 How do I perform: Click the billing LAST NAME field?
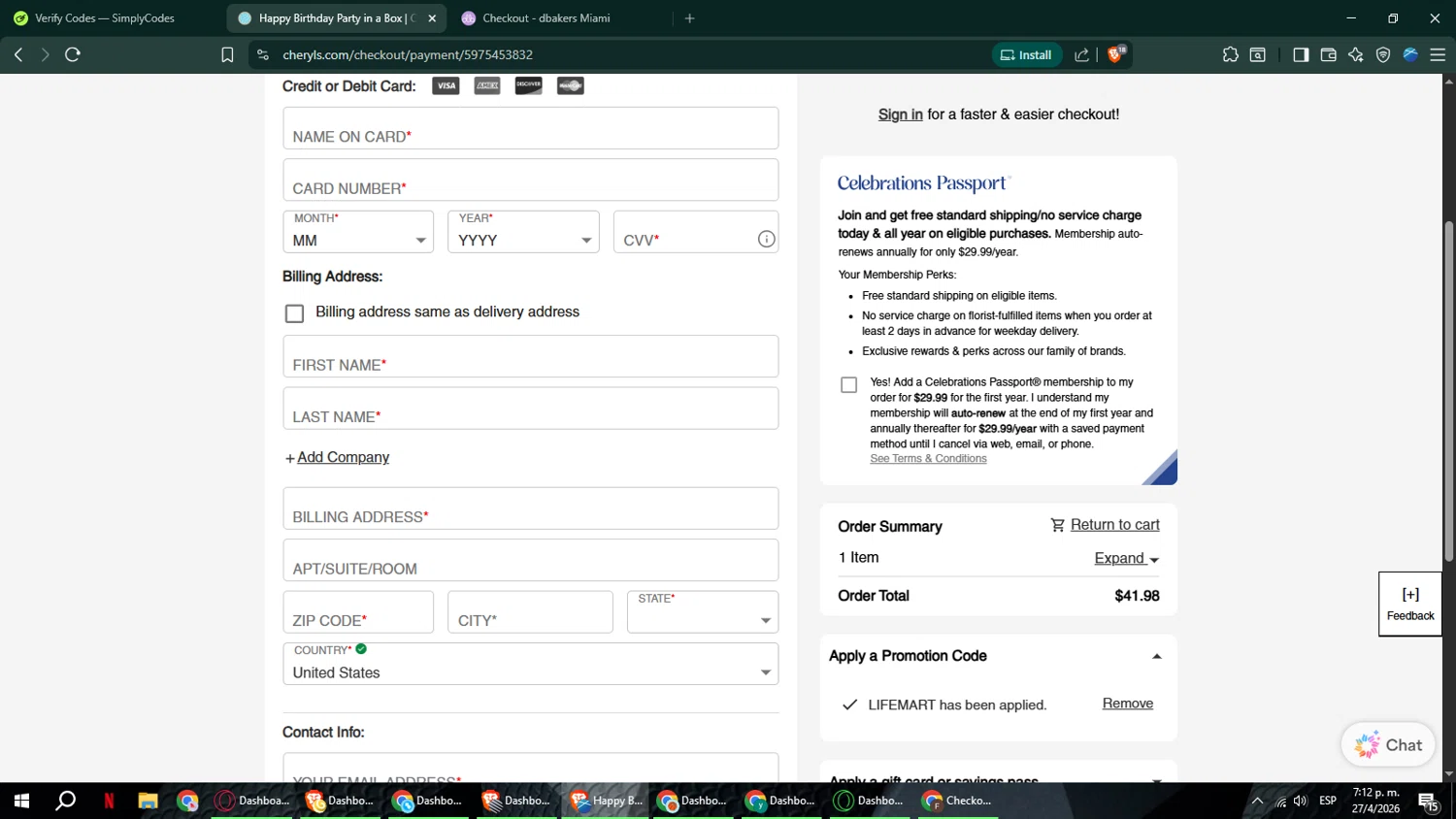531,408
